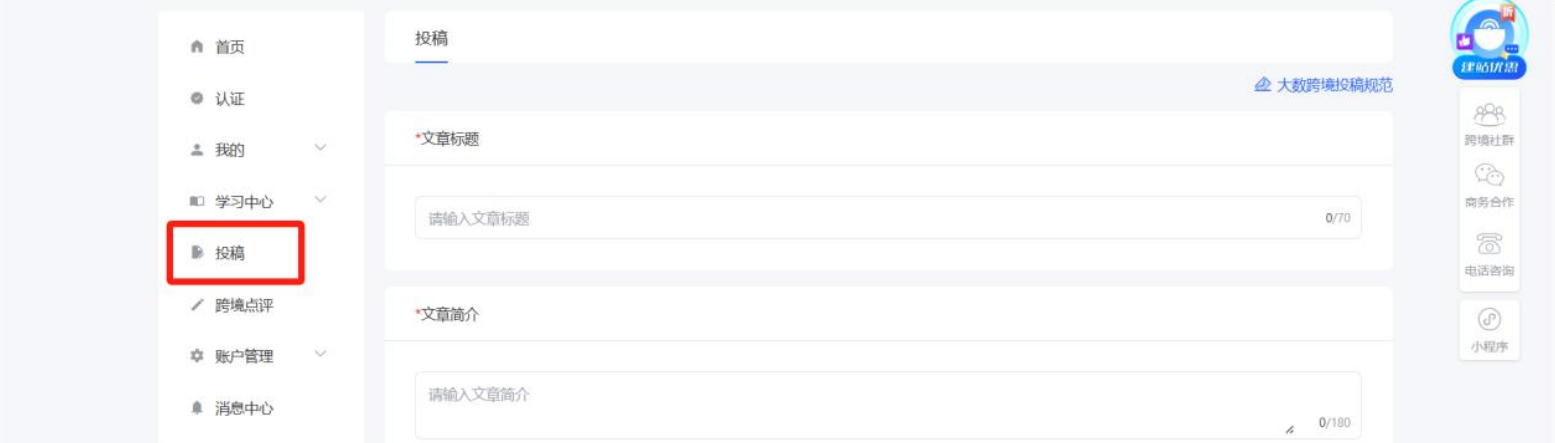The width and height of the screenshot is (1555, 443).
Task: Click the book icon beside 学习中心
Action: 196,202
